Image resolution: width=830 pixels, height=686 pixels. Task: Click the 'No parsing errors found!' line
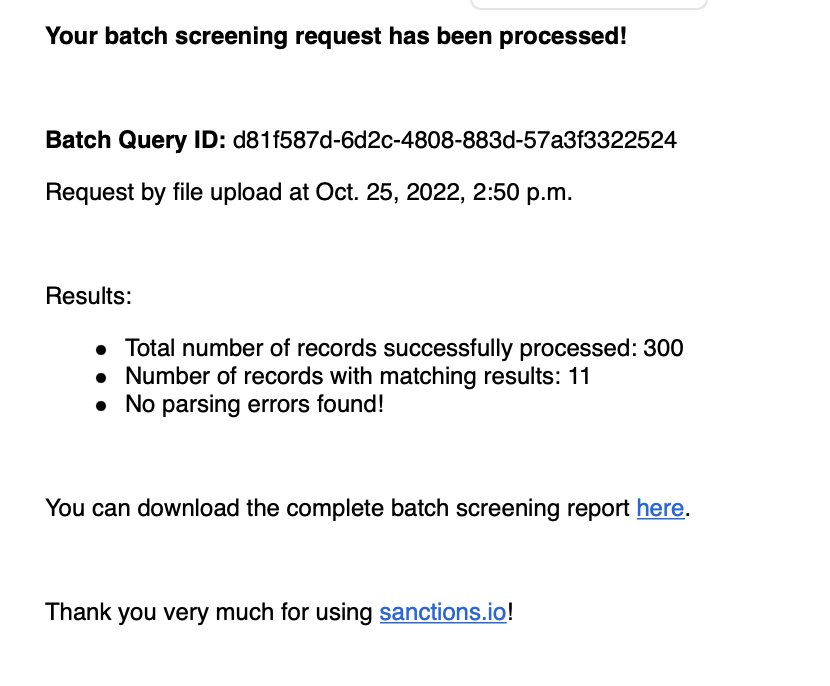pyautogui.click(x=254, y=404)
